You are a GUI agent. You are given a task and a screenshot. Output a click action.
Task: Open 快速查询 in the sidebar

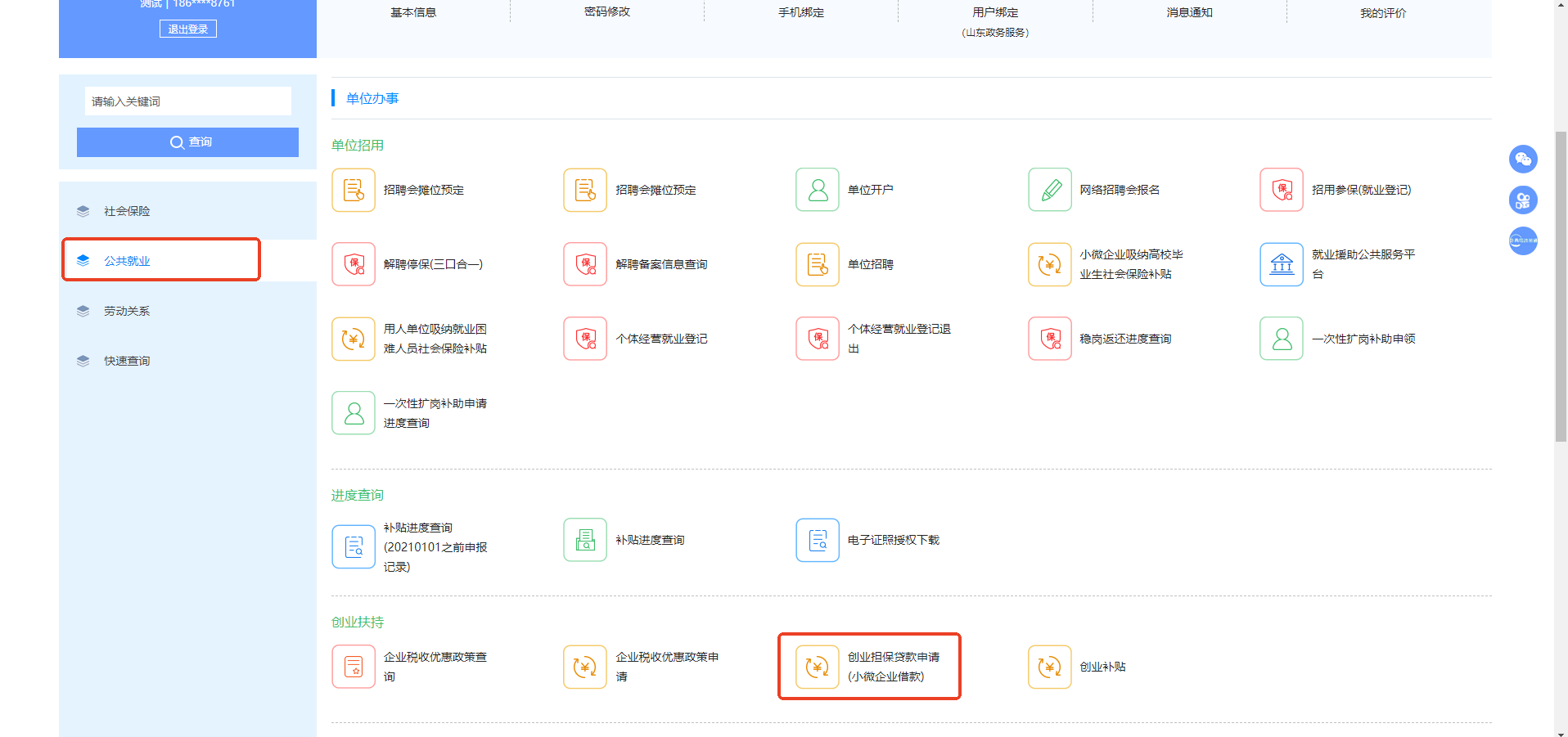(127, 361)
